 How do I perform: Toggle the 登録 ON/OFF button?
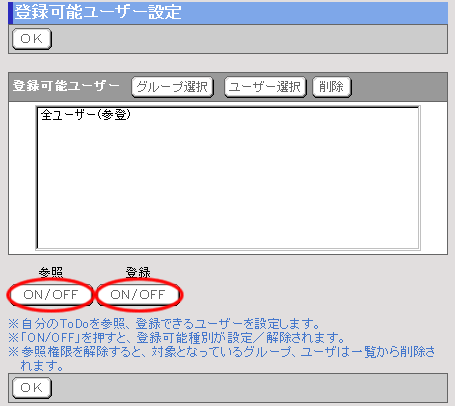click(138, 295)
